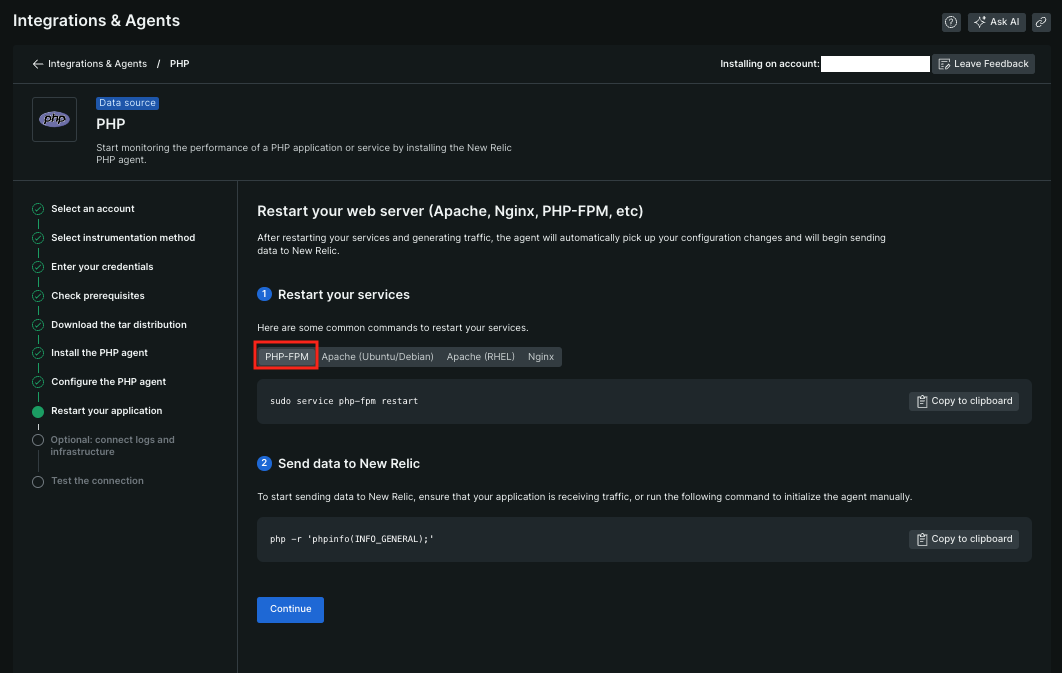Click green dot beside Restart your application

[38, 412]
